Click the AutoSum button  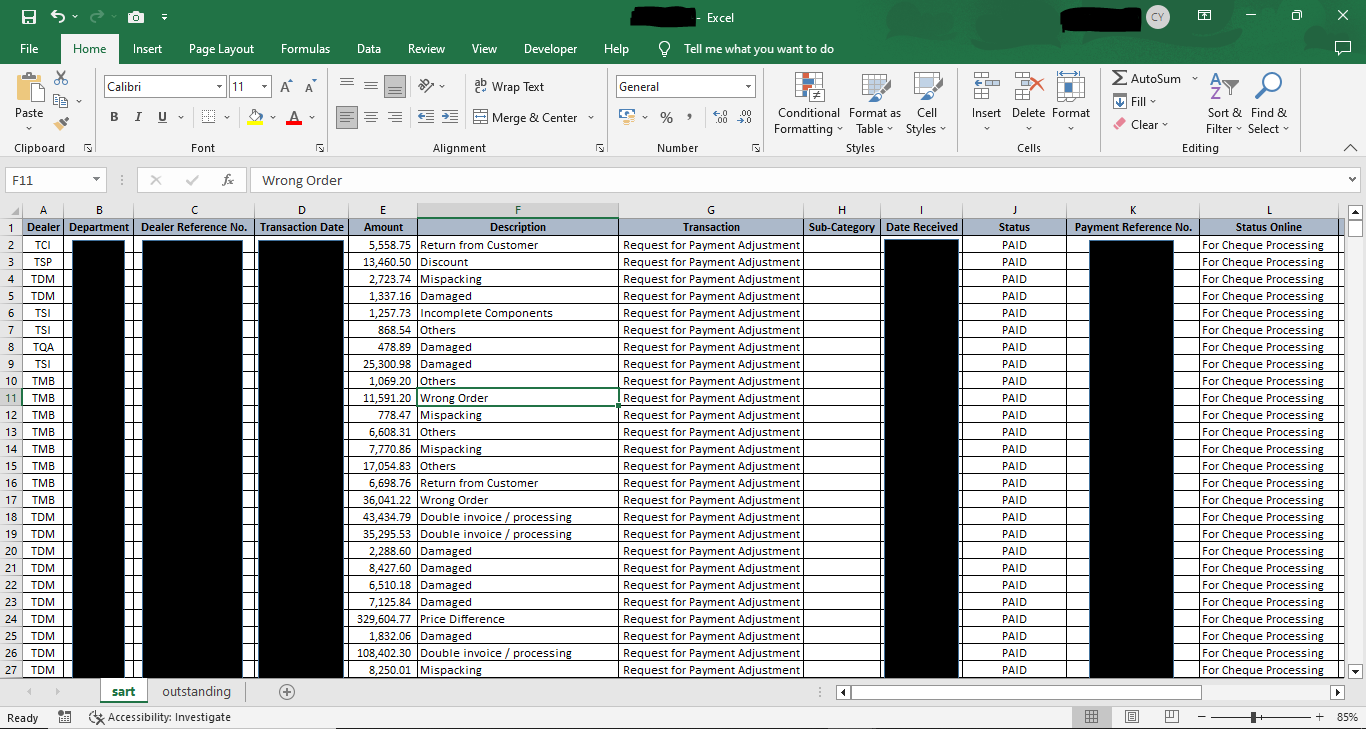click(1147, 78)
